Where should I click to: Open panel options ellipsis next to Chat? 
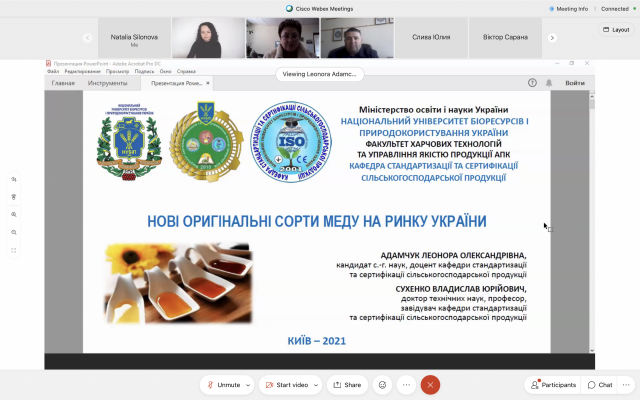[x=626, y=385]
